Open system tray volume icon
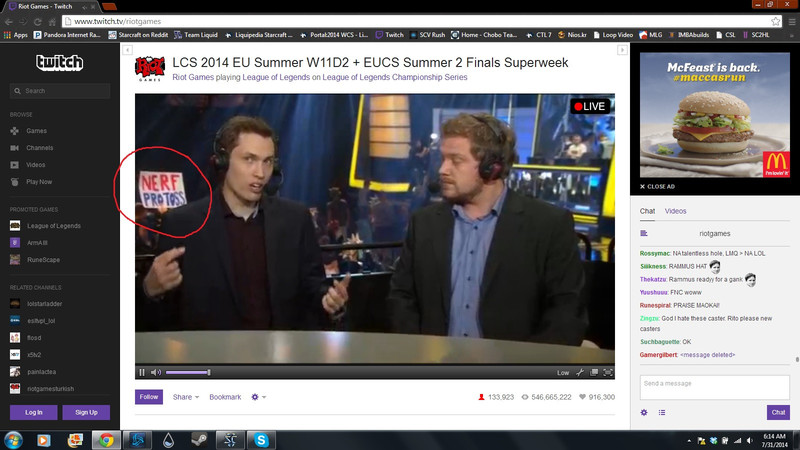Screen dimensions: 800x450 point(749,440)
